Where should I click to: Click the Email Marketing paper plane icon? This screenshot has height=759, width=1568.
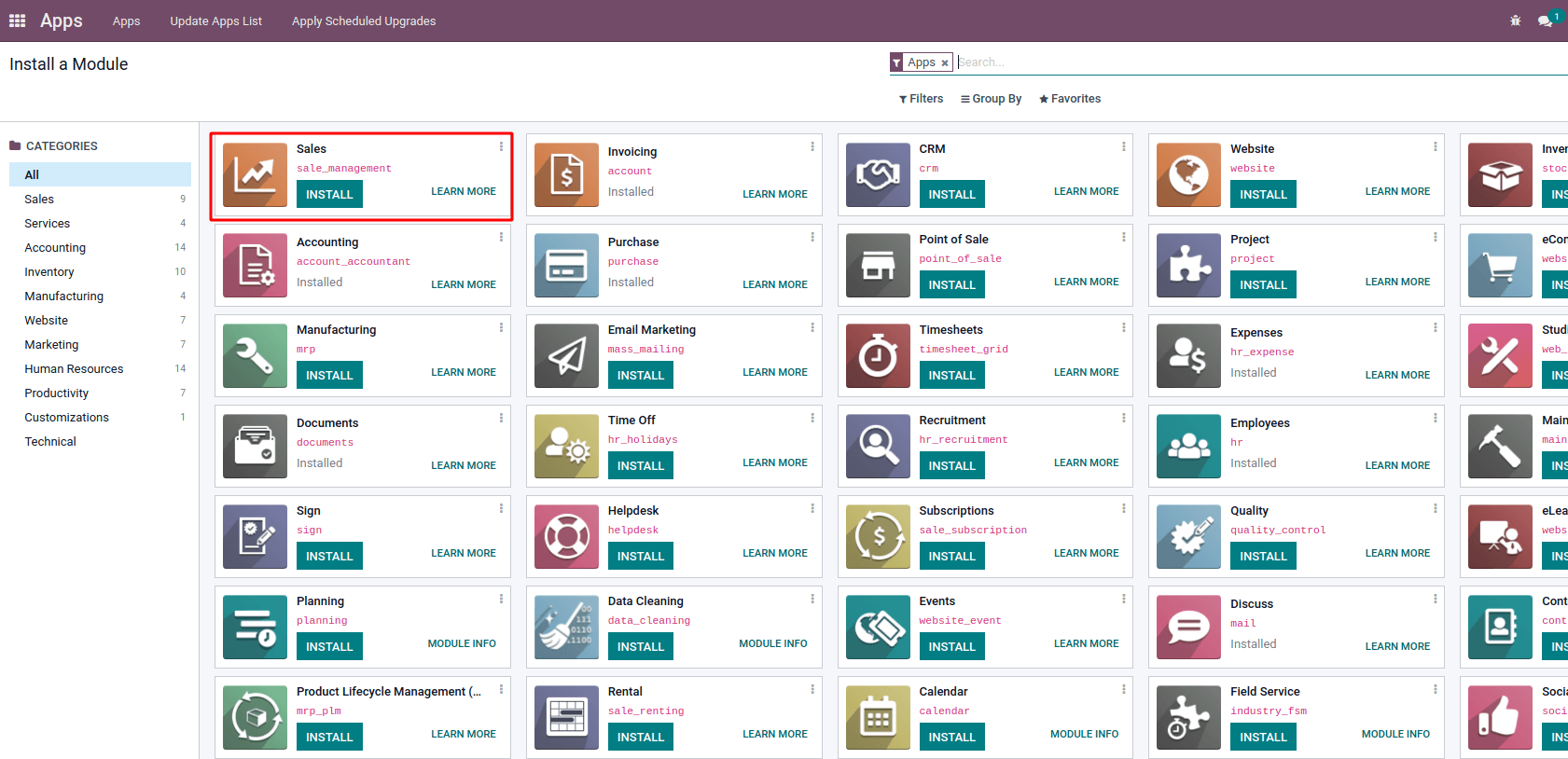point(567,355)
